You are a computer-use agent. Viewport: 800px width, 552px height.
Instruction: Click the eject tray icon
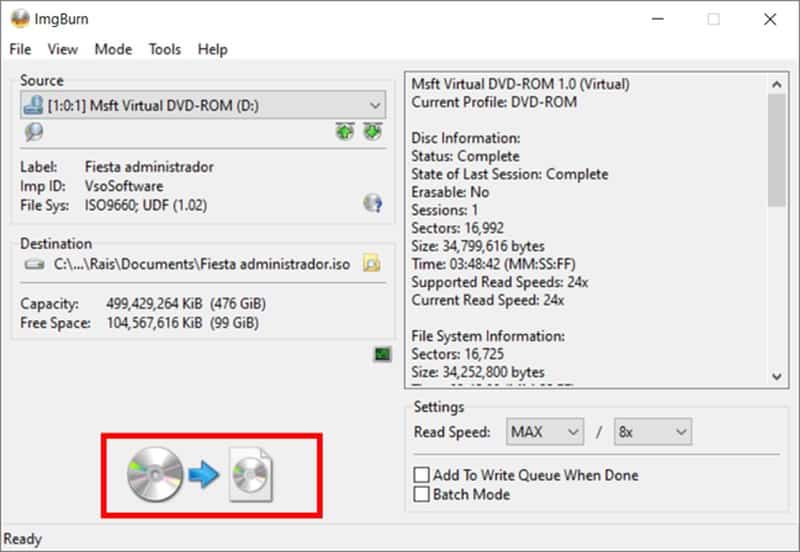coord(345,132)
